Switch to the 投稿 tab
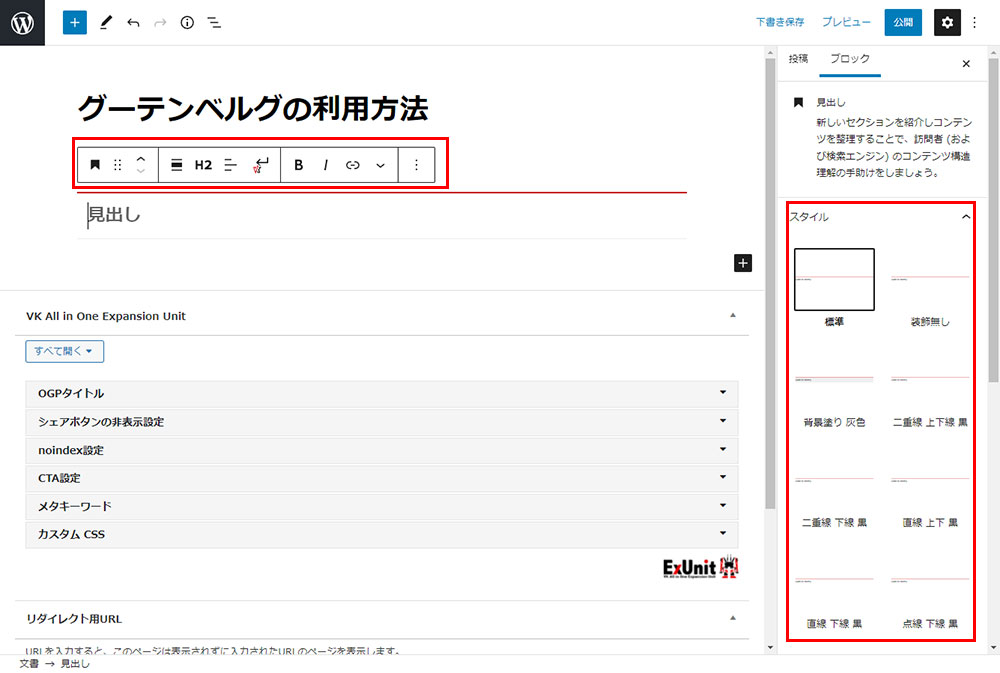 (798, 59)
